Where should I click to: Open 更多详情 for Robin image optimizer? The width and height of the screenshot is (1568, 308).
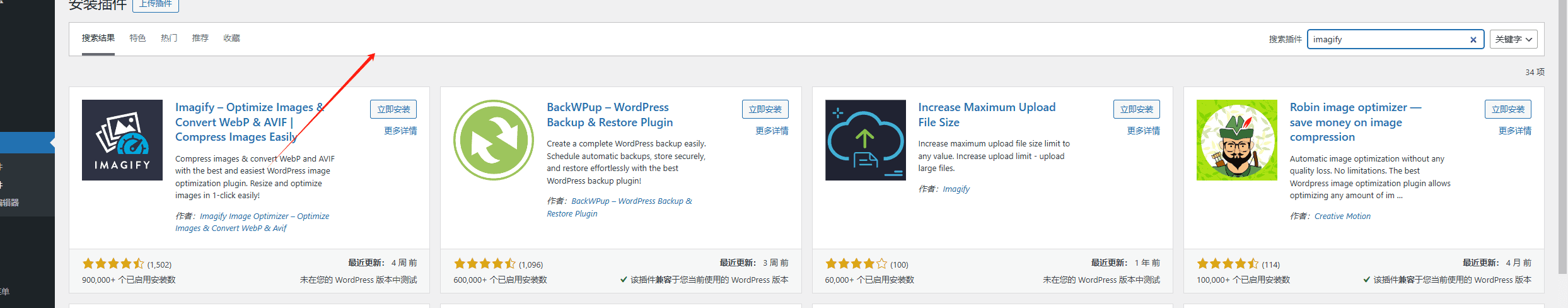(1515, 131)
